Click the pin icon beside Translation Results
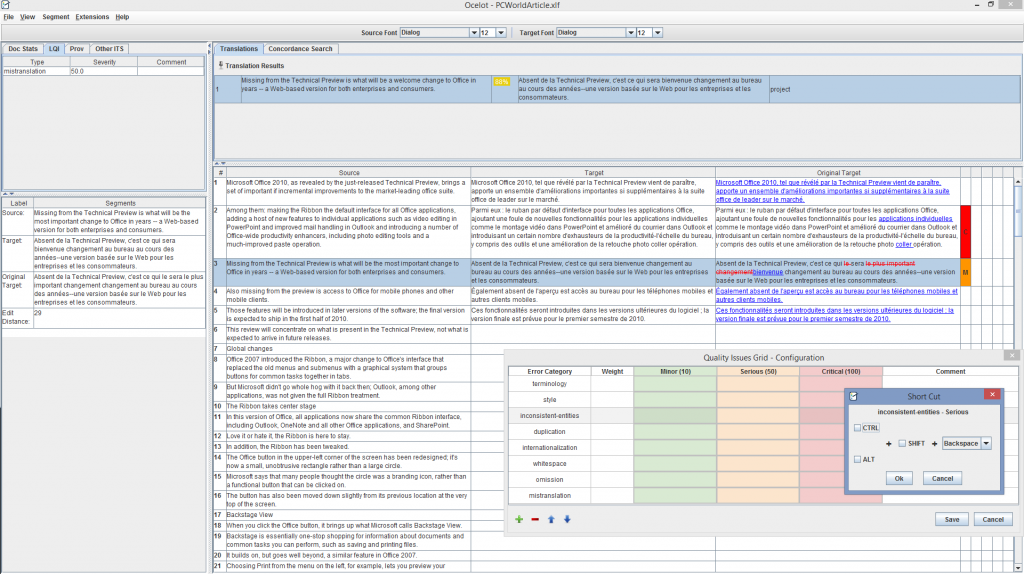Screen dimensions: 1024x574 [221, 65]
